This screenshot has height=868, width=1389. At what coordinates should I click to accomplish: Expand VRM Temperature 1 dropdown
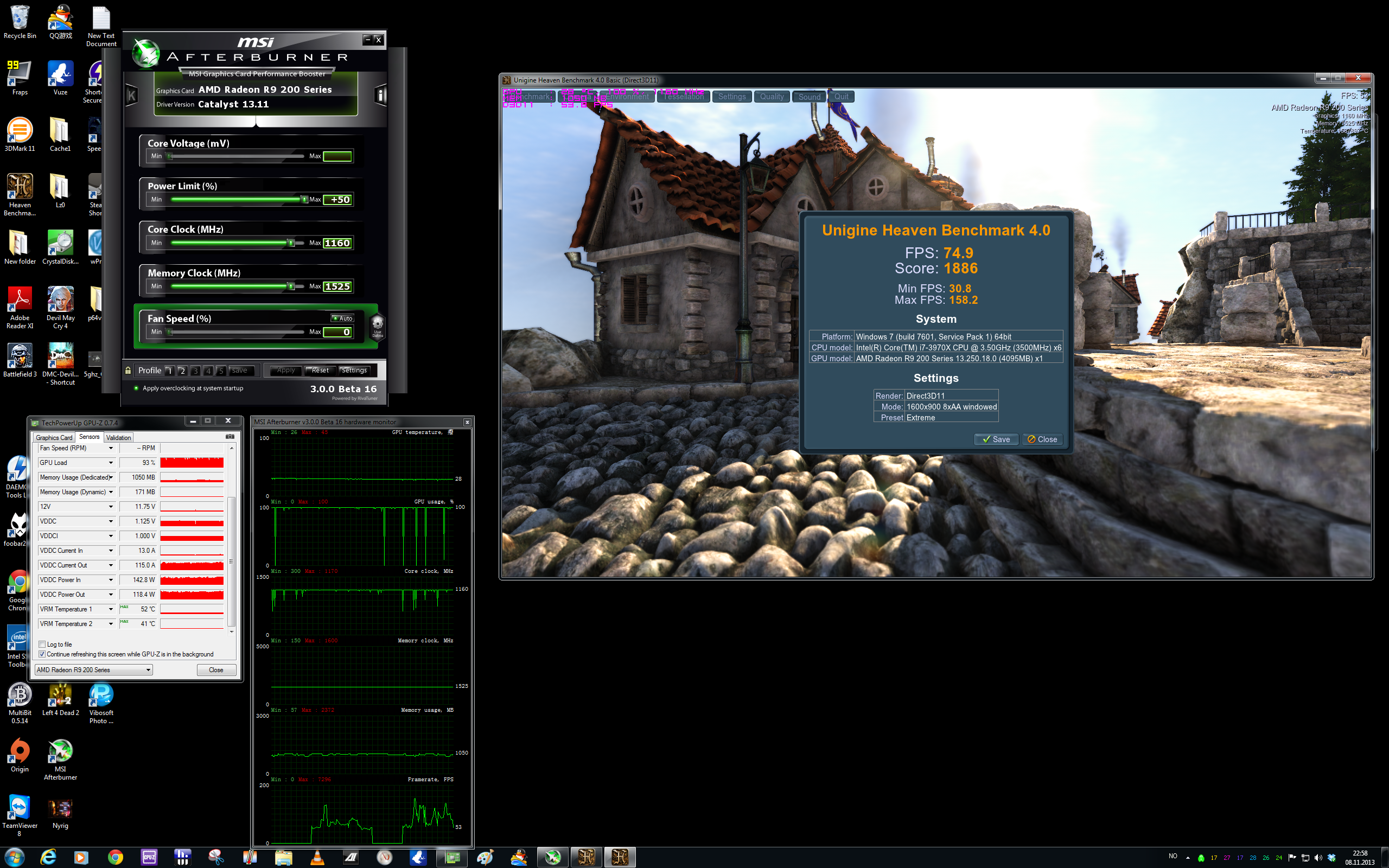tap(111, 609)
